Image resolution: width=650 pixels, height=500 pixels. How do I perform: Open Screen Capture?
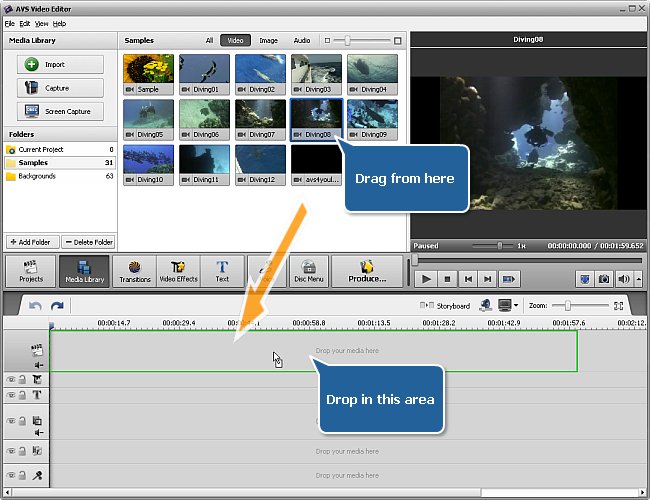point(60,111)
